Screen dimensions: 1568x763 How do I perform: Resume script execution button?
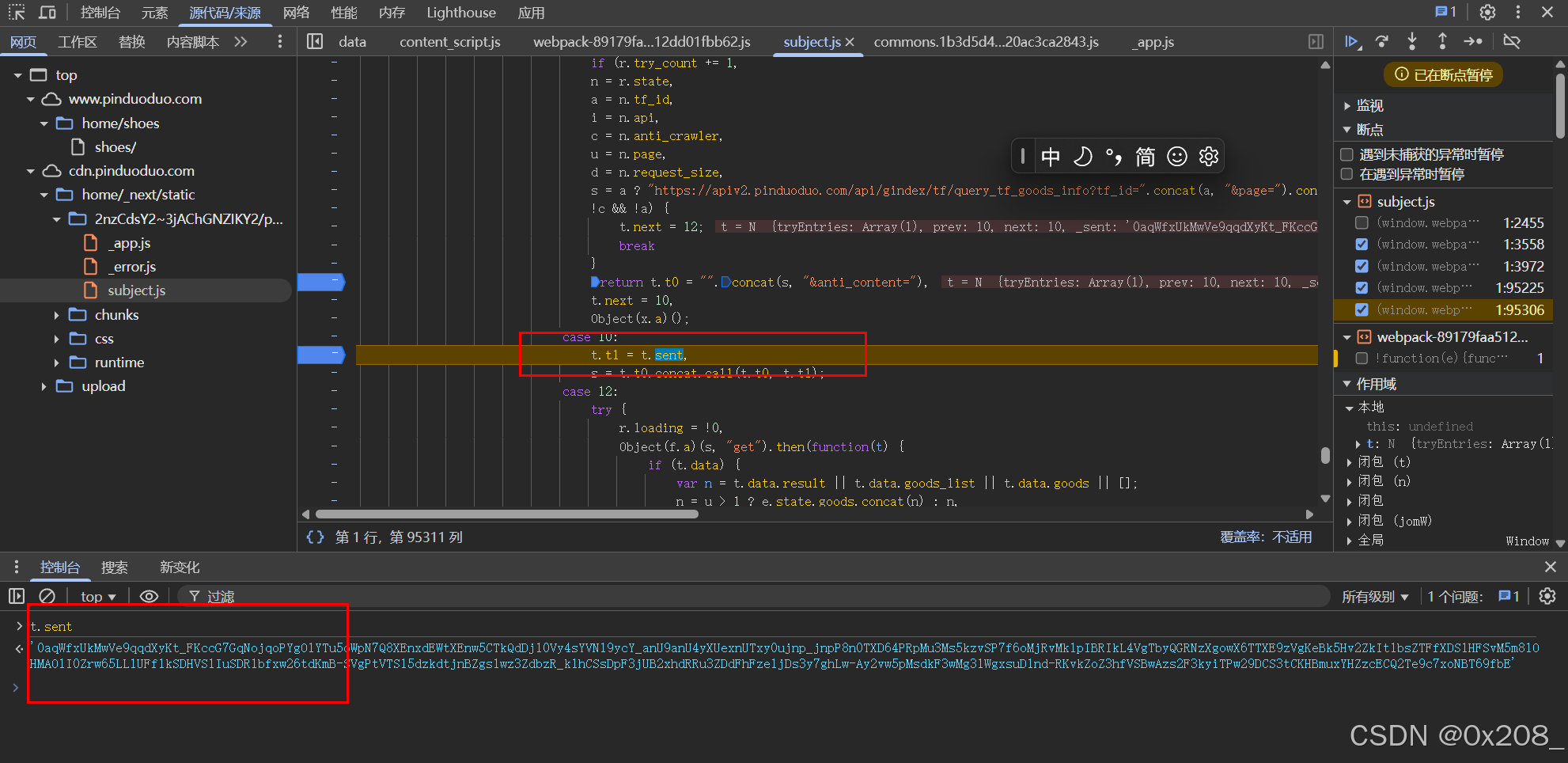click(x=1352, y=41)
